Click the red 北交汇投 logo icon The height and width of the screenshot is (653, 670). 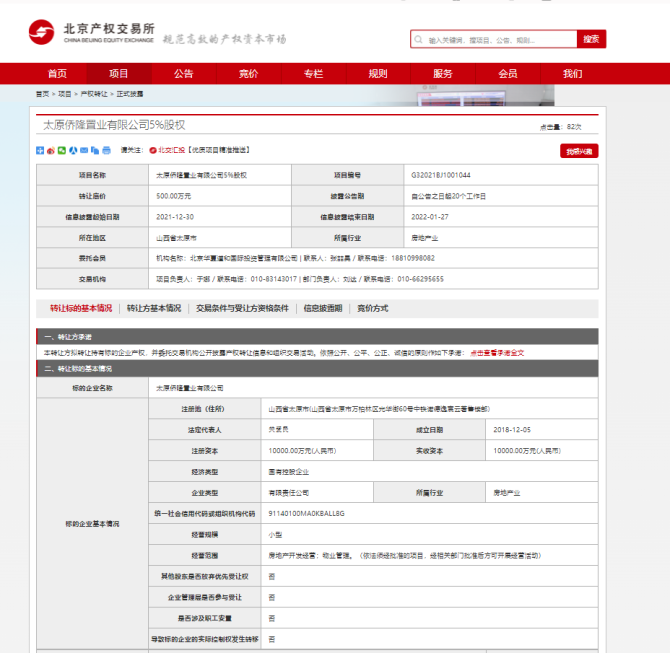[153, 150]
